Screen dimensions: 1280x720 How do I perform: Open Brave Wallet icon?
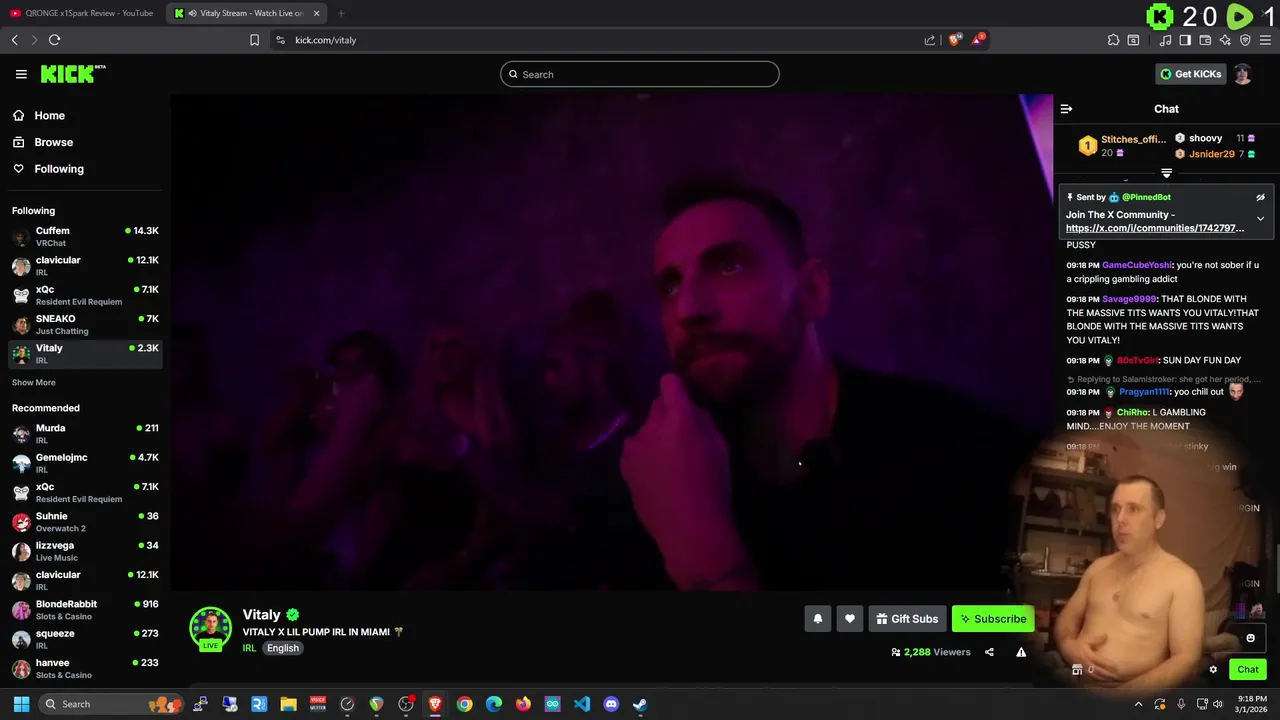click(x=1205, y=40)
